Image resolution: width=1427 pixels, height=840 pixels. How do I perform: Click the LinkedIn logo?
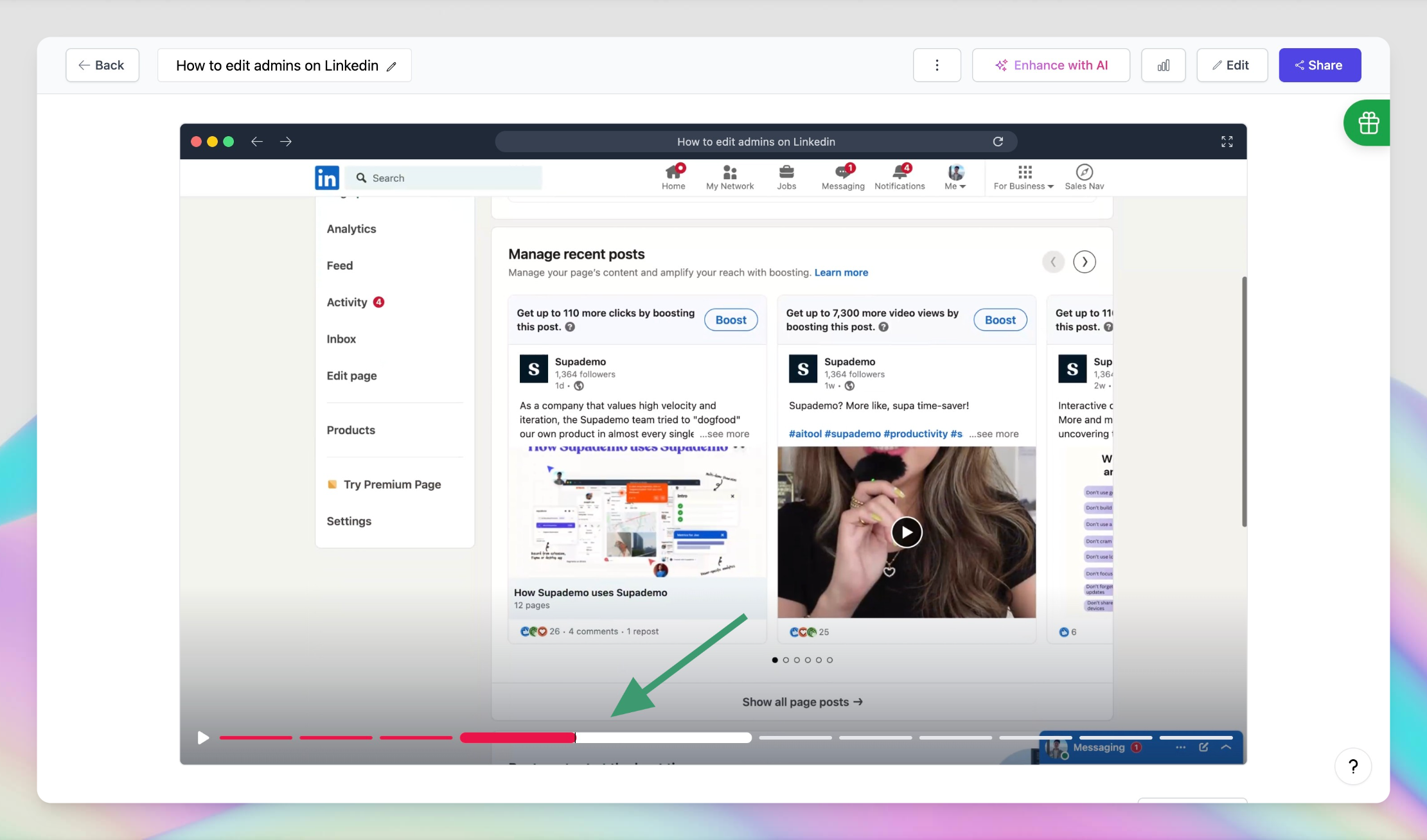click(x=327, y=178)
